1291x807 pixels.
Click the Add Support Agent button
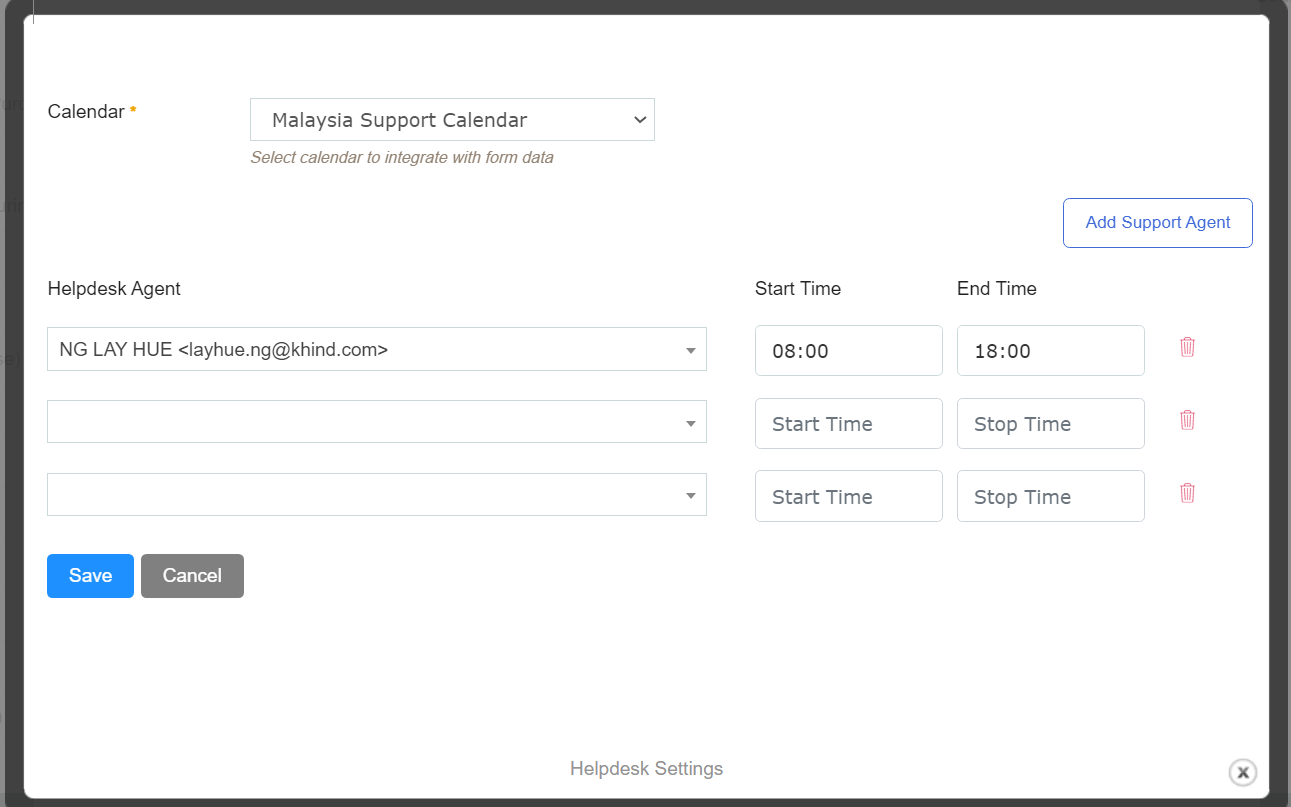[1157, 223]
